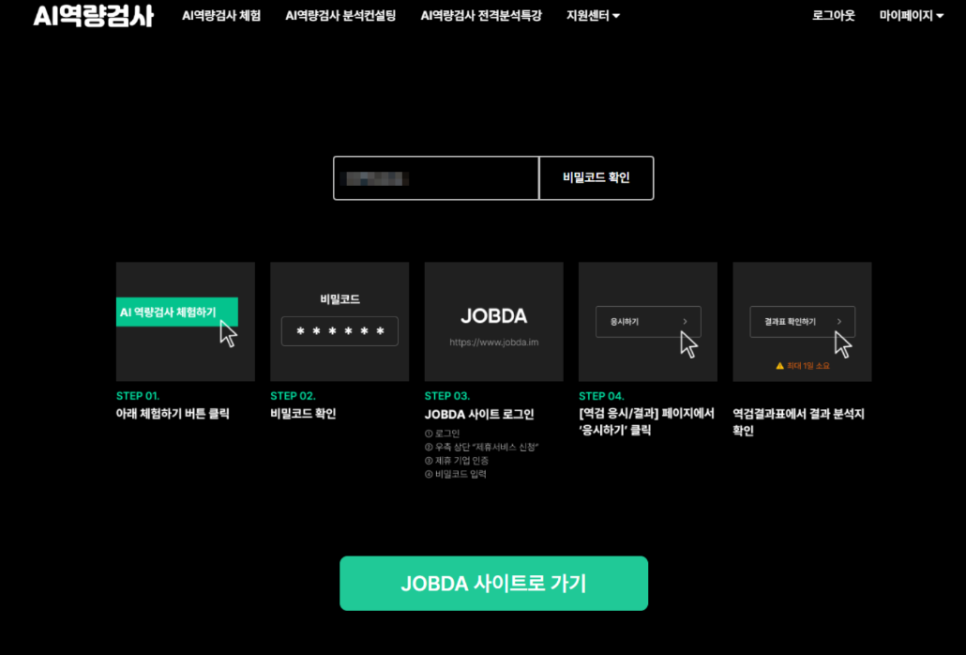Image resolution: width=966 pixels, height=655 pixels.
Task: Click the 응시하기 thumbnail in STEP 04
Action: pyautogui.click(x=647, y=322)
